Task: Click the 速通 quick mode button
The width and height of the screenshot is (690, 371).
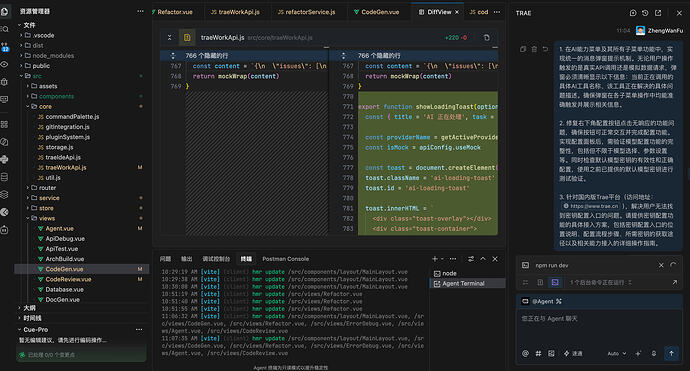Action: (573, 353)
